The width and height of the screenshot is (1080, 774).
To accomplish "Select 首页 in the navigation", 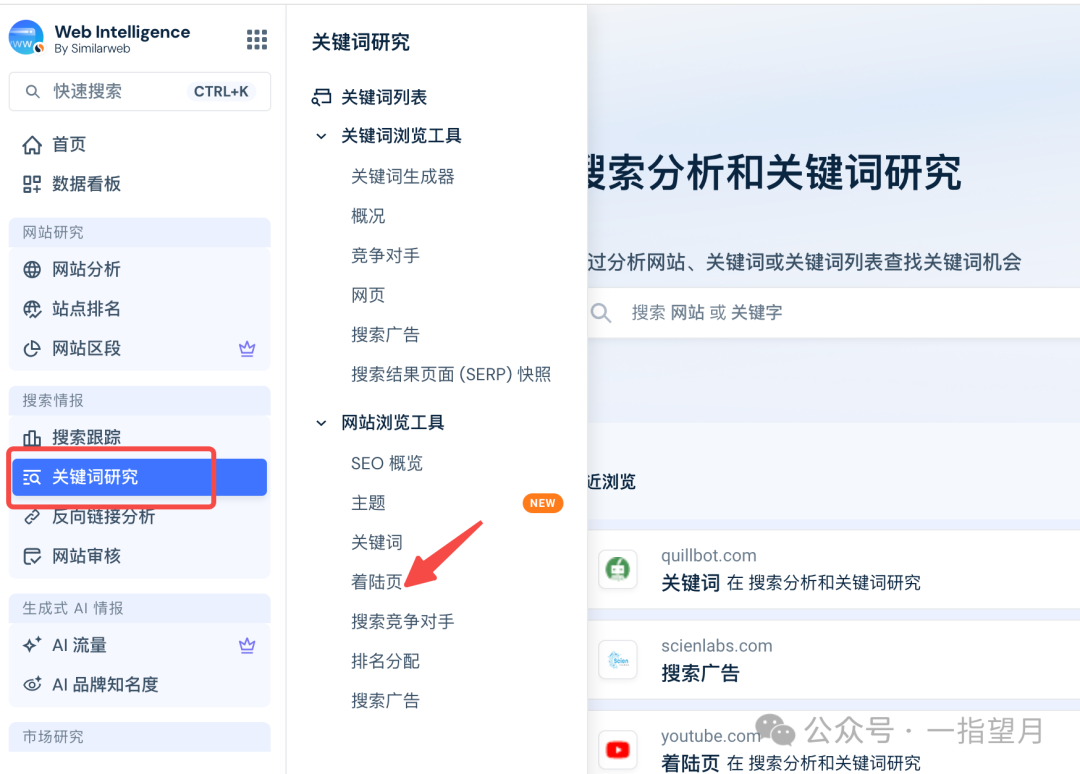I will (x=67, y=144).
